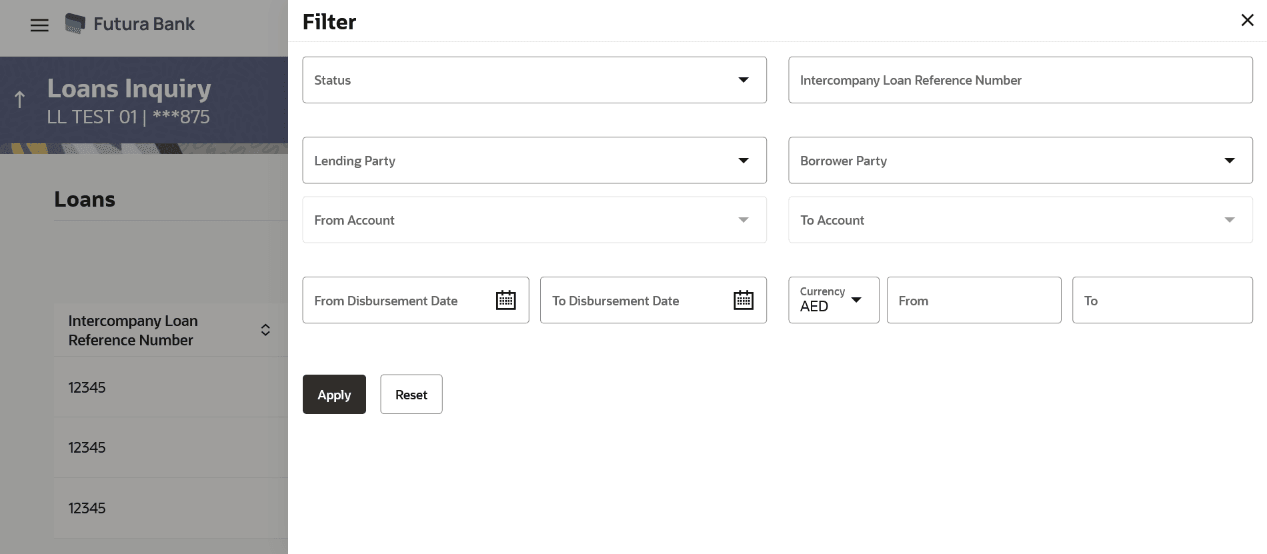Open the hamburger navigation menu
Viewport: 1267px width, 554px height.
tap(39, 25)
